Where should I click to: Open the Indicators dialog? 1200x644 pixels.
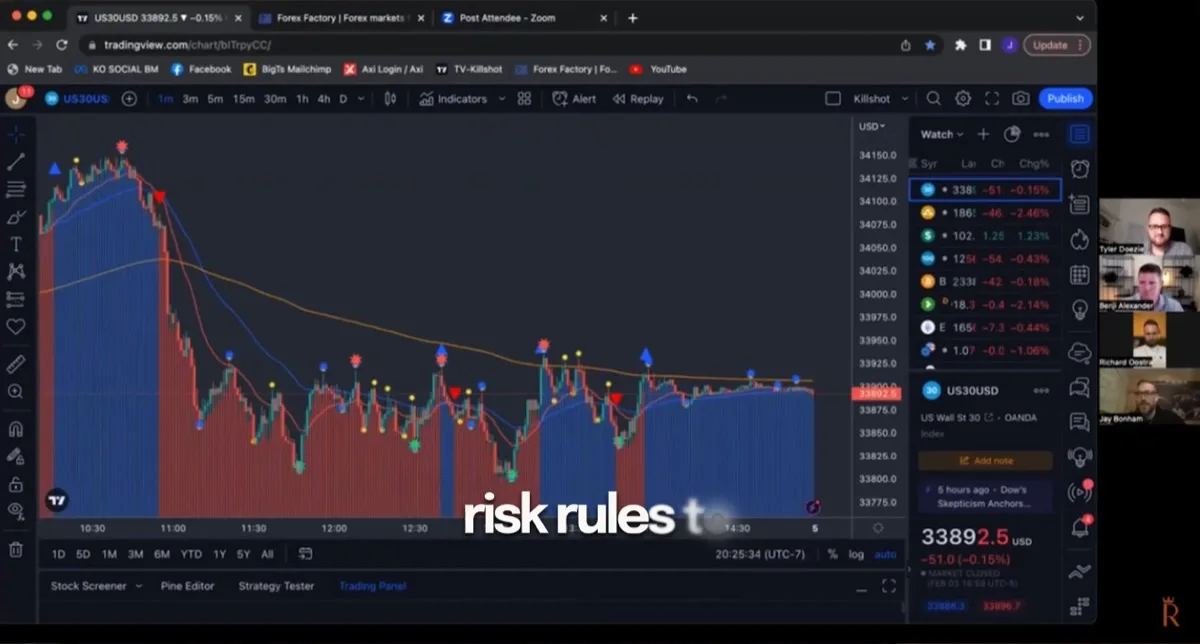pos(453,99)
